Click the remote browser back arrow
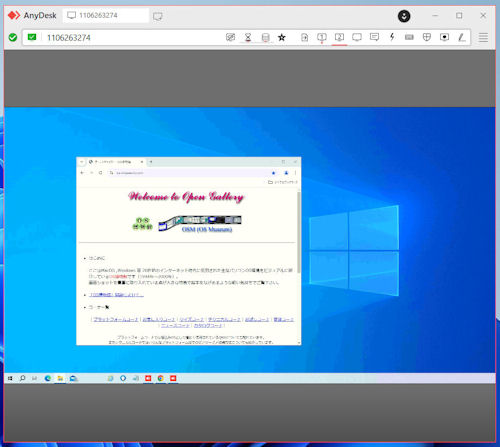This screenshot has width=500, height=447. (82, 173)
